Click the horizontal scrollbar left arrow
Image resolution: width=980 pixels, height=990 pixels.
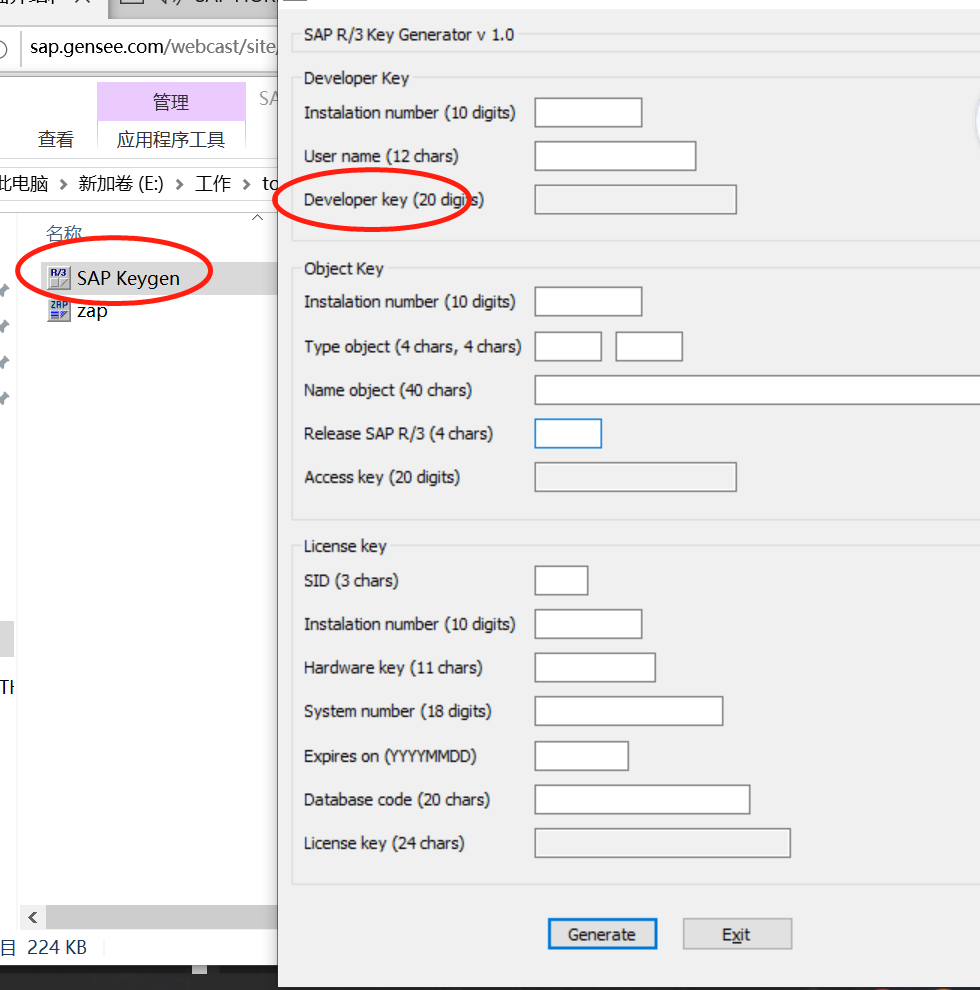(32, 917)
